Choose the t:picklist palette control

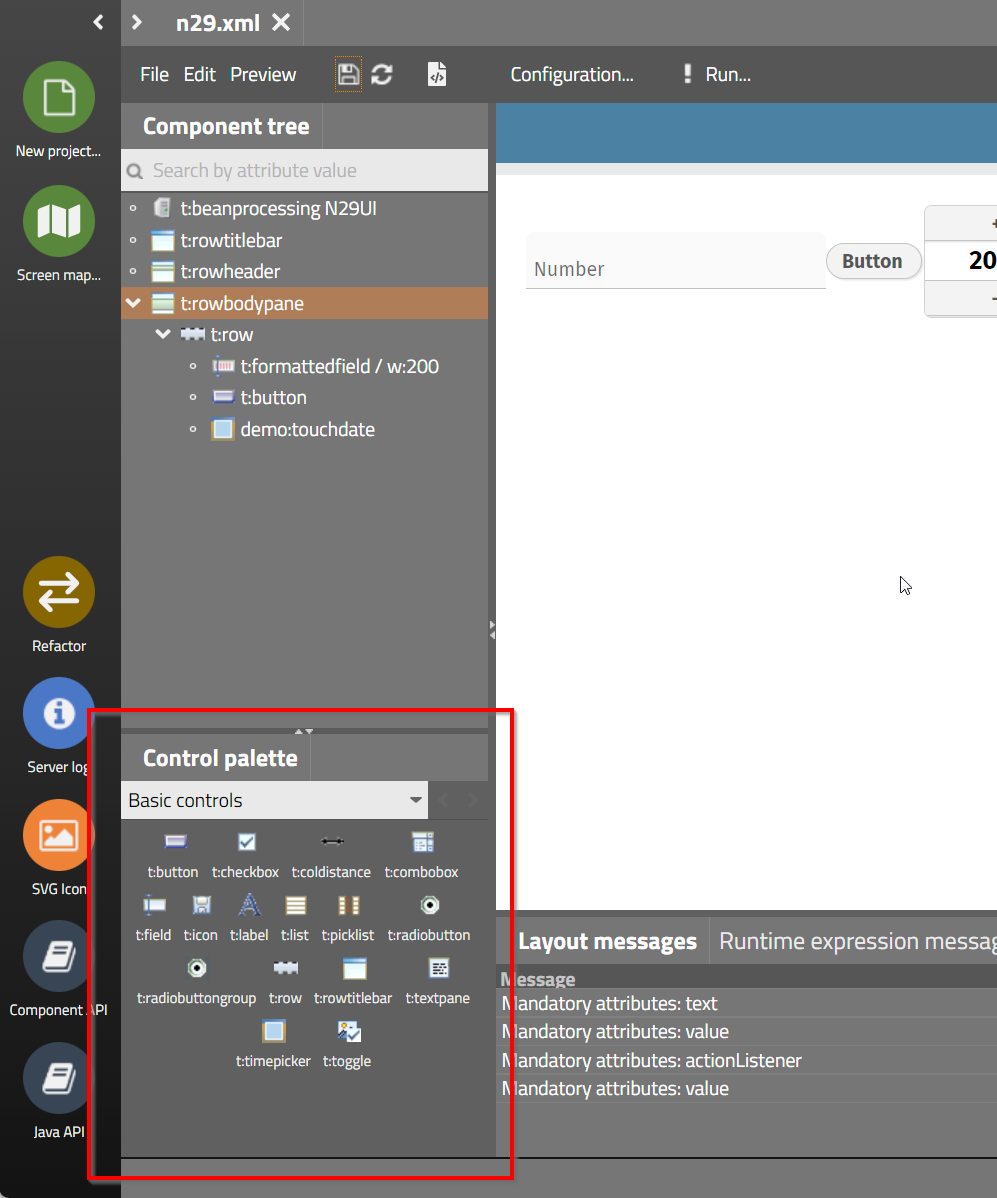348,906
